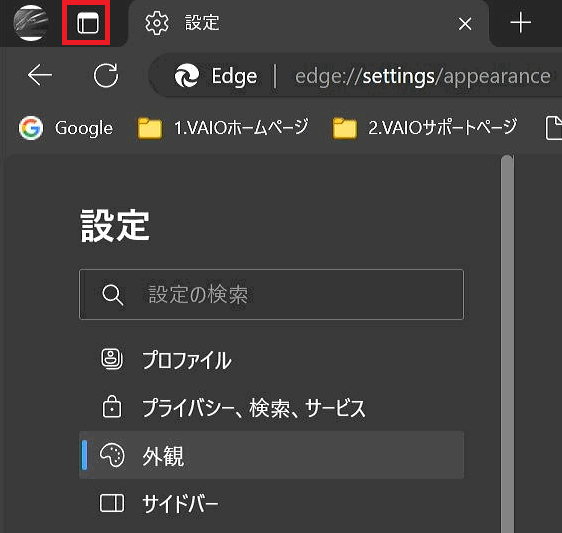This screenshot has height=533, width=562.
Task: Open the Google bookmark
Action: tap(66, 128)
